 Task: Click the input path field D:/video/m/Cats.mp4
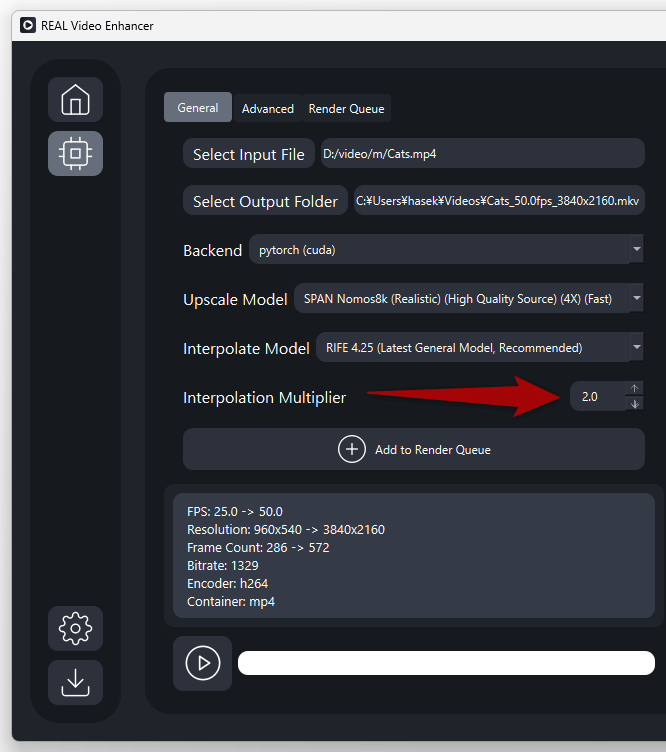coord(482,153)
